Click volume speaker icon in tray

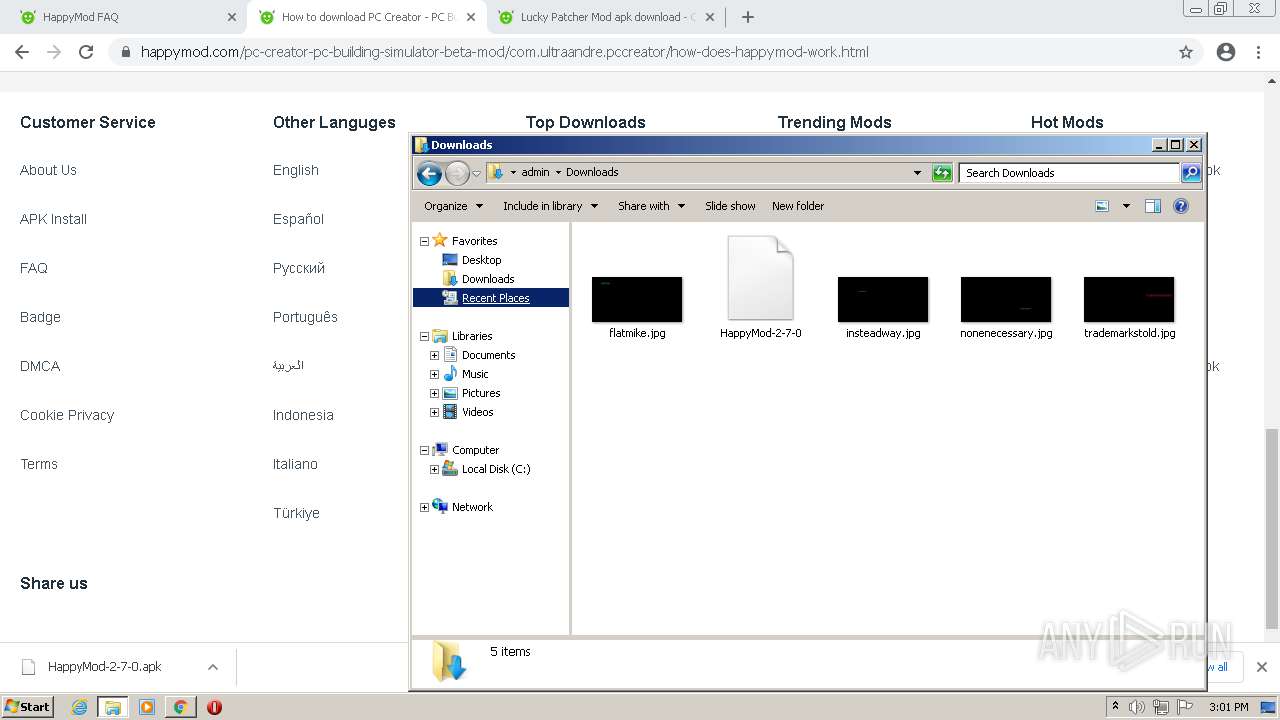[x=1136, y=707]
